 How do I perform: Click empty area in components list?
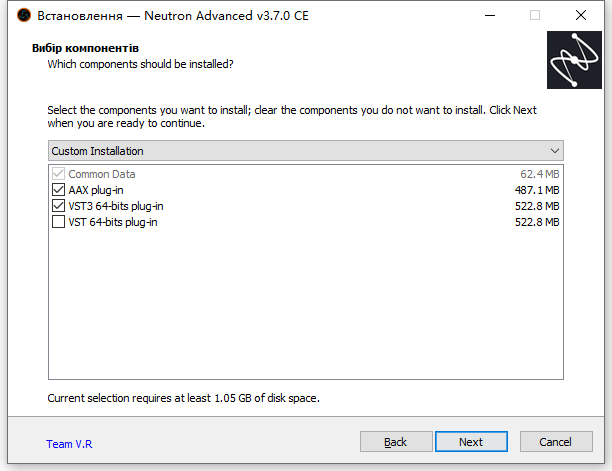306,304
